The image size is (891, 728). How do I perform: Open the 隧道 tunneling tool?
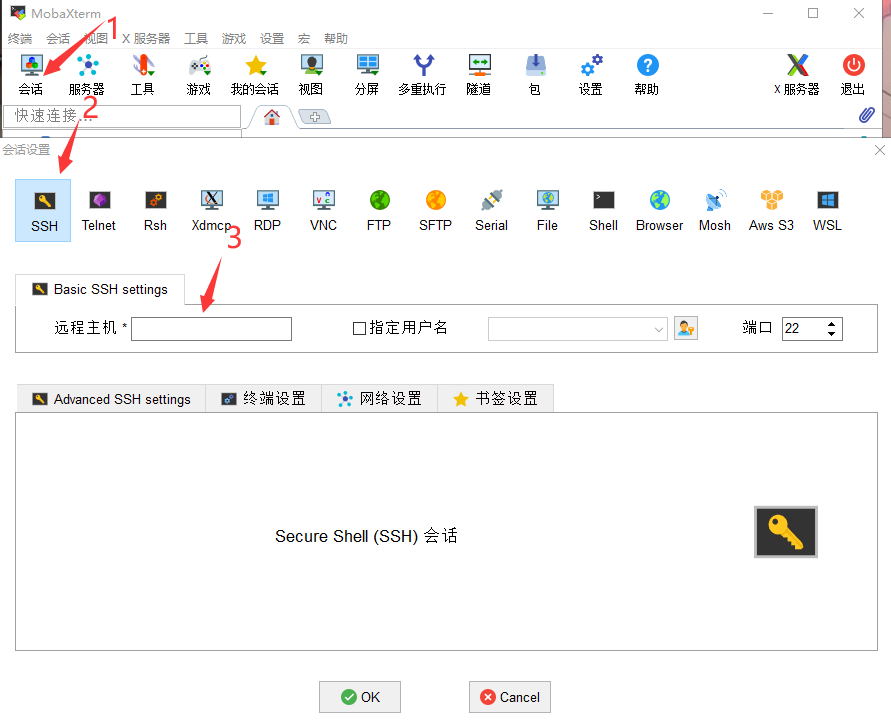(479, 75)
